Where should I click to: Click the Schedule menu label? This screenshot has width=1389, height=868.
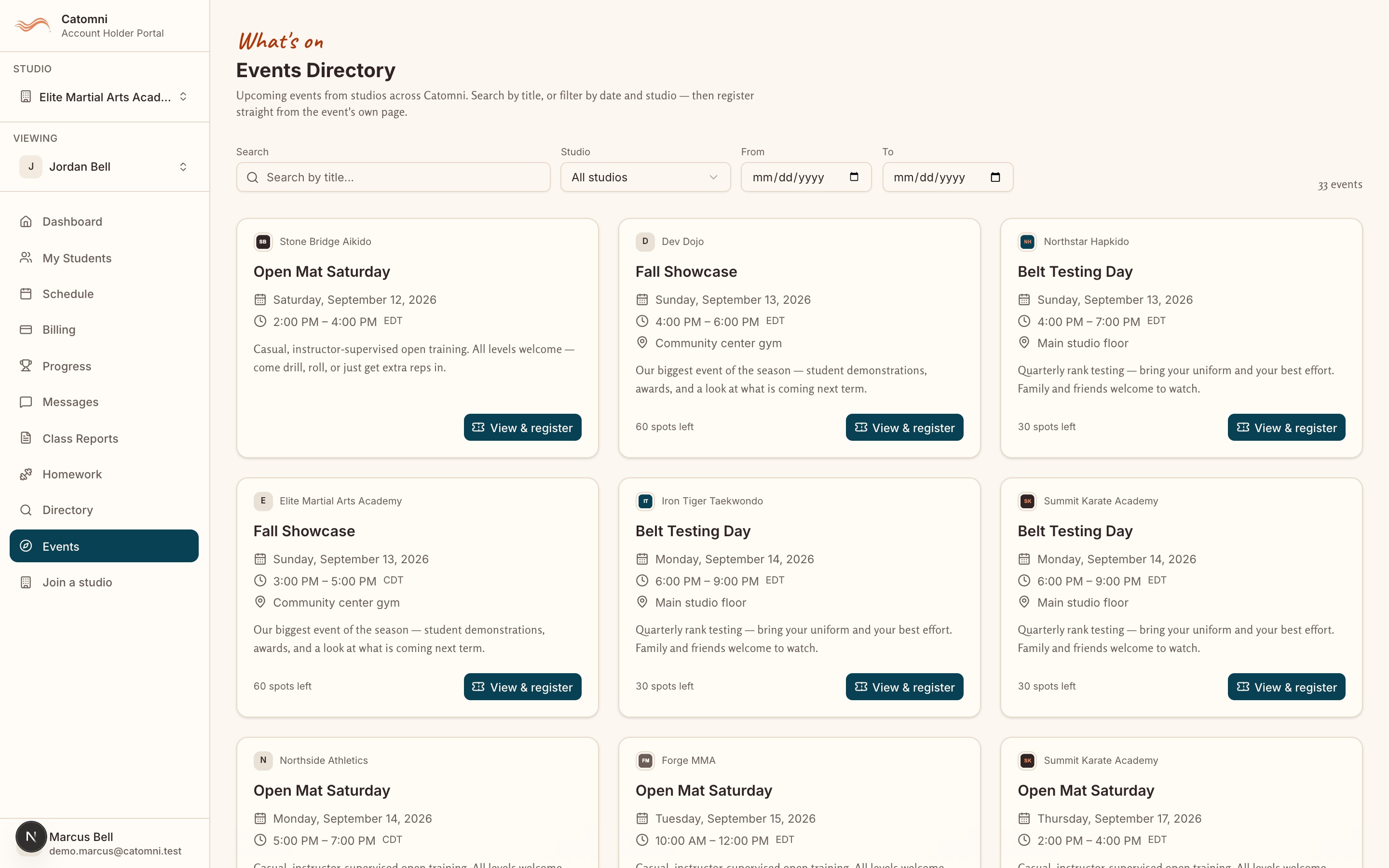[x=68, y=294]
